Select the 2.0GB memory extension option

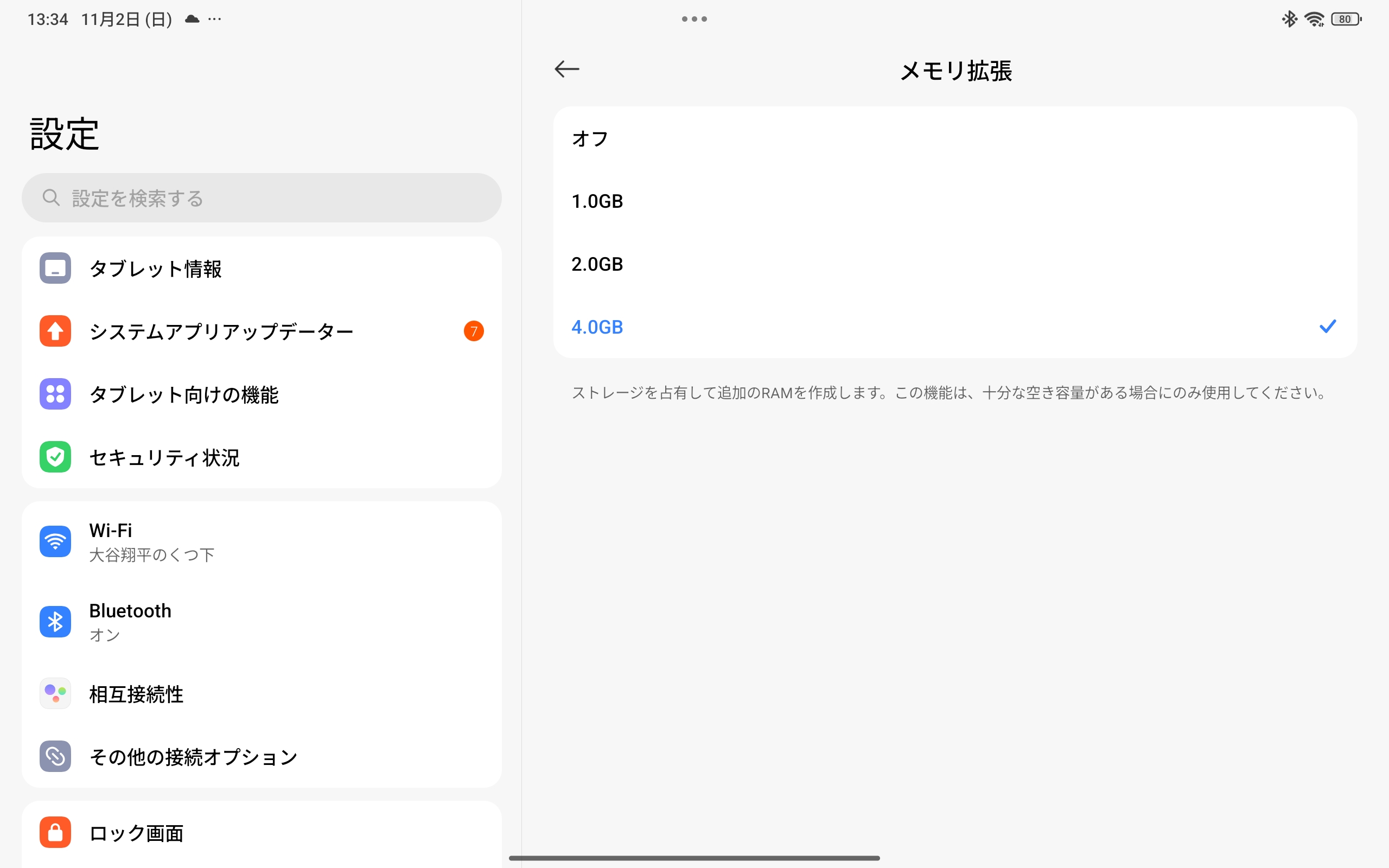pos(597,264)
